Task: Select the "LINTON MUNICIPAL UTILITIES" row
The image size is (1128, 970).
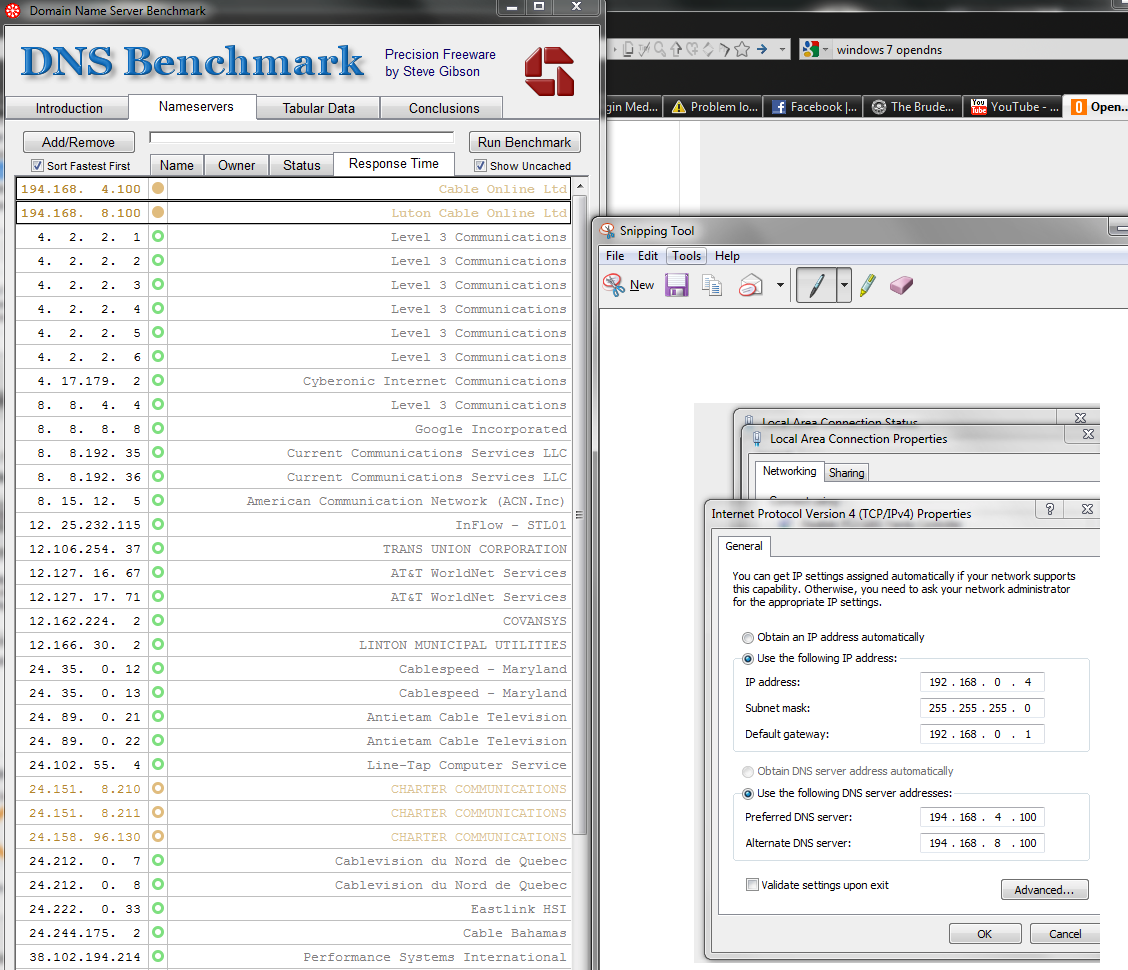Action: (x=294, y=645)
